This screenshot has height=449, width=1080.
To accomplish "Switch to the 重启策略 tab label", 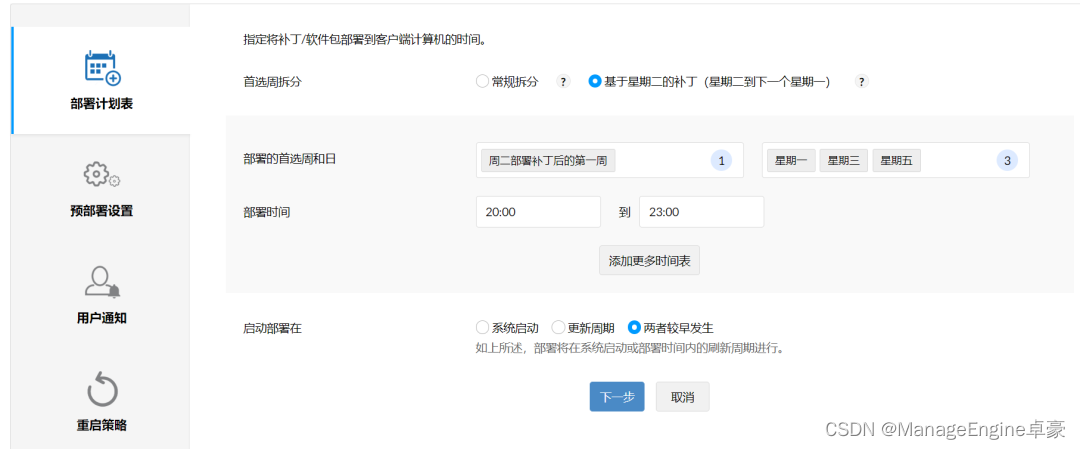I will tap(102, 425).
